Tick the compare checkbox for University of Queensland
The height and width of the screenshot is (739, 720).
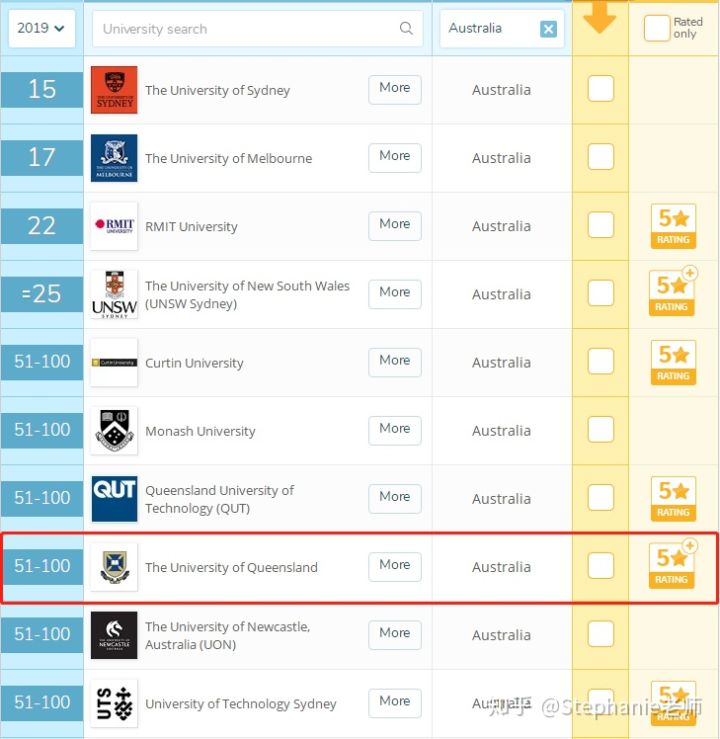click(601, 566)
